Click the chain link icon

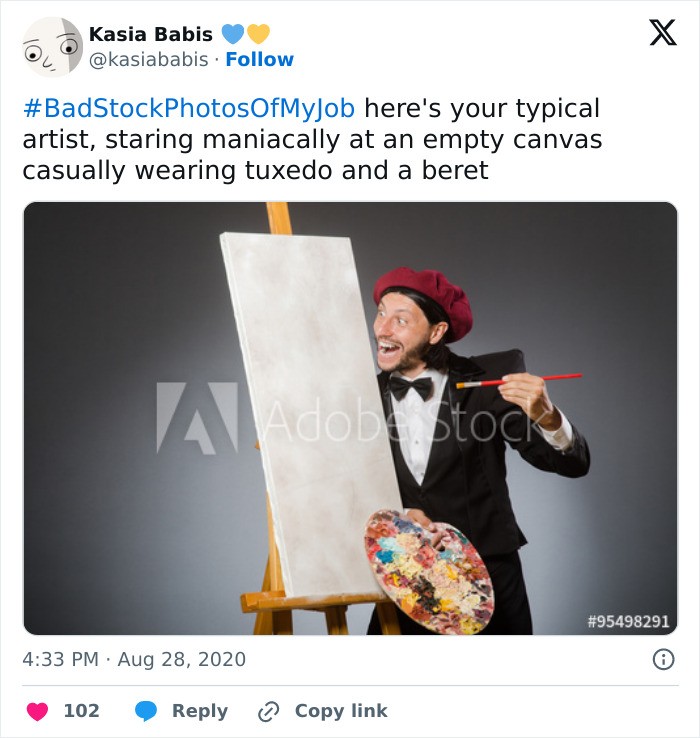click(268, 711)
